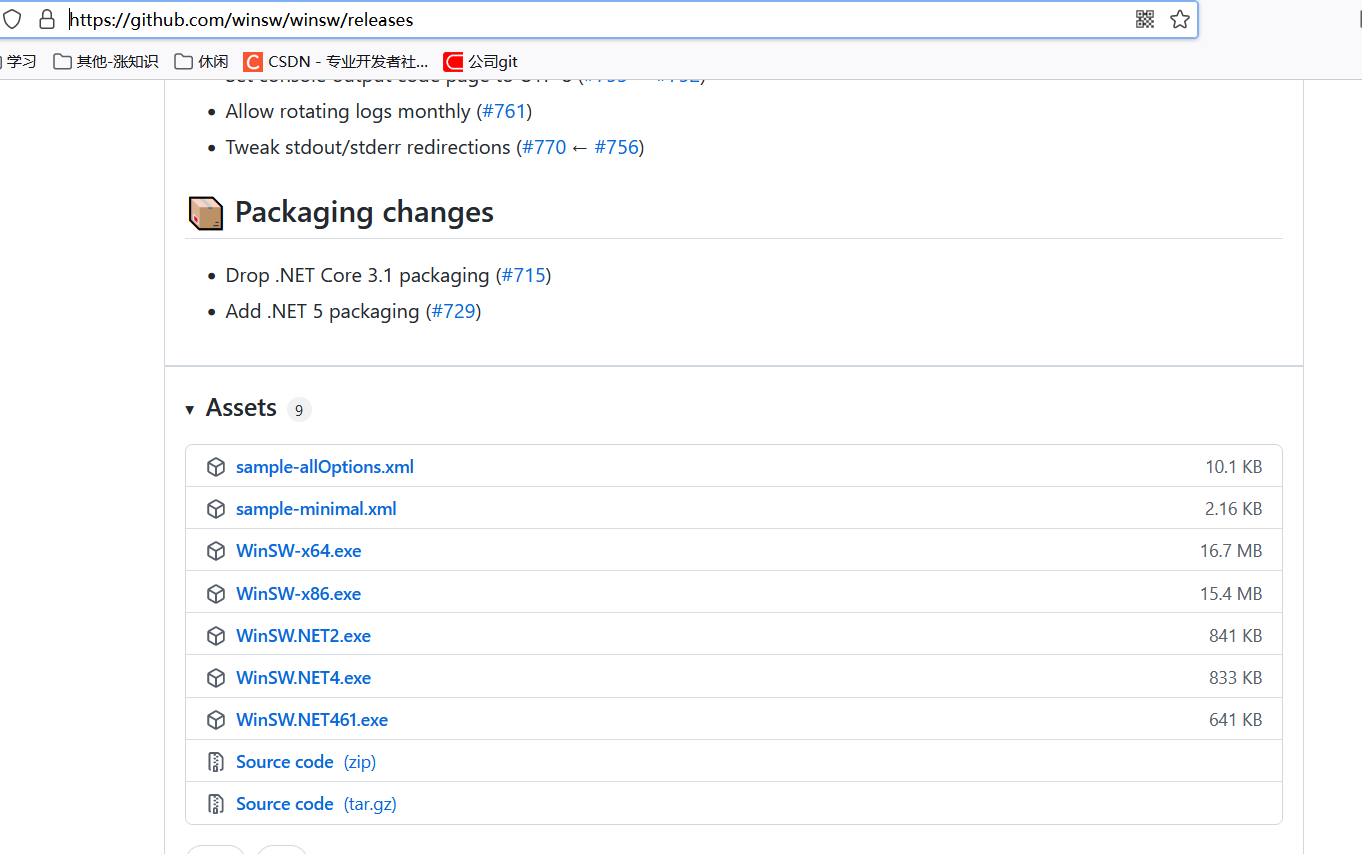Open the 其他-涨知识 bookmarks folder
Image resolution: width=1362 pixels, height=854 pixels.
click(106, 62)
